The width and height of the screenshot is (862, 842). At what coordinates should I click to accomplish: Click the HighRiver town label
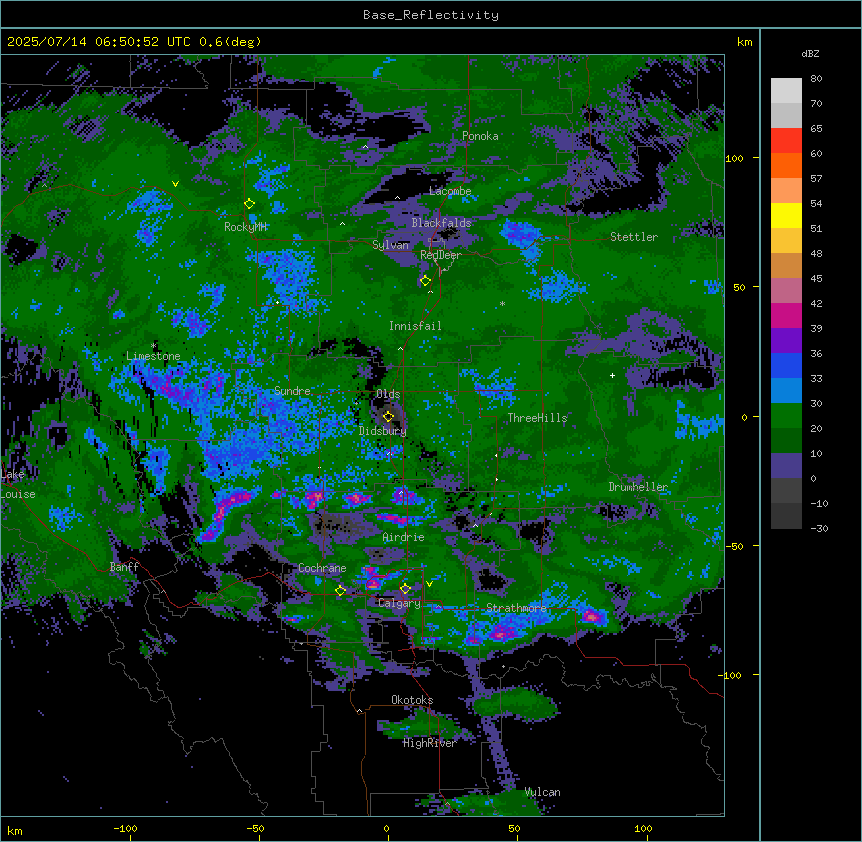(429, 743)
